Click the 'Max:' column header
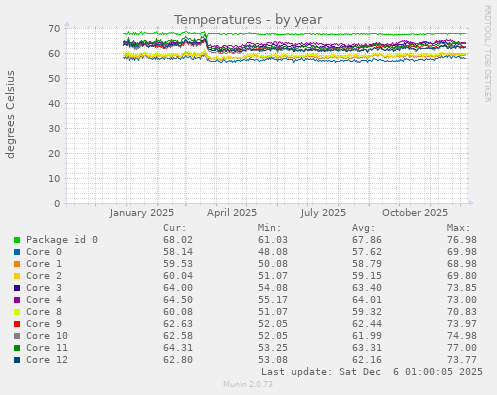The image size is (497, 395). point(458,228)
